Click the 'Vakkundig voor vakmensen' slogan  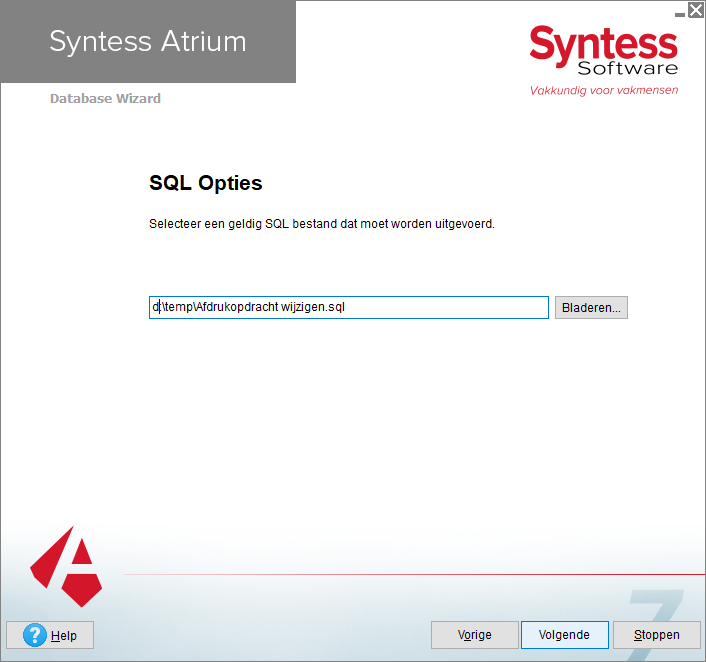click(x=604, y=90)
